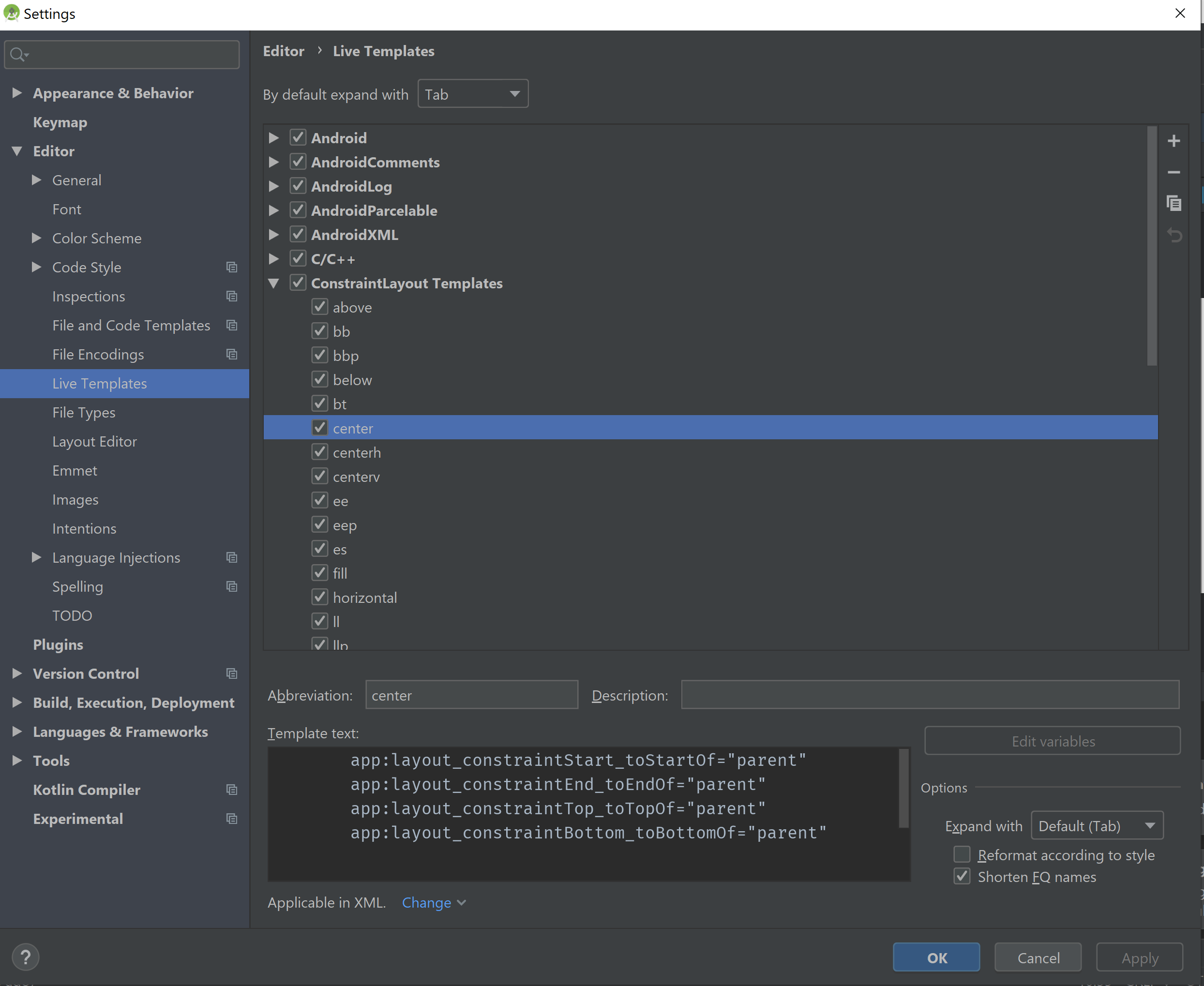Viewport: 1204px width, 986px height.
Task: Expand the Tools section arrow
Action: 17,760
